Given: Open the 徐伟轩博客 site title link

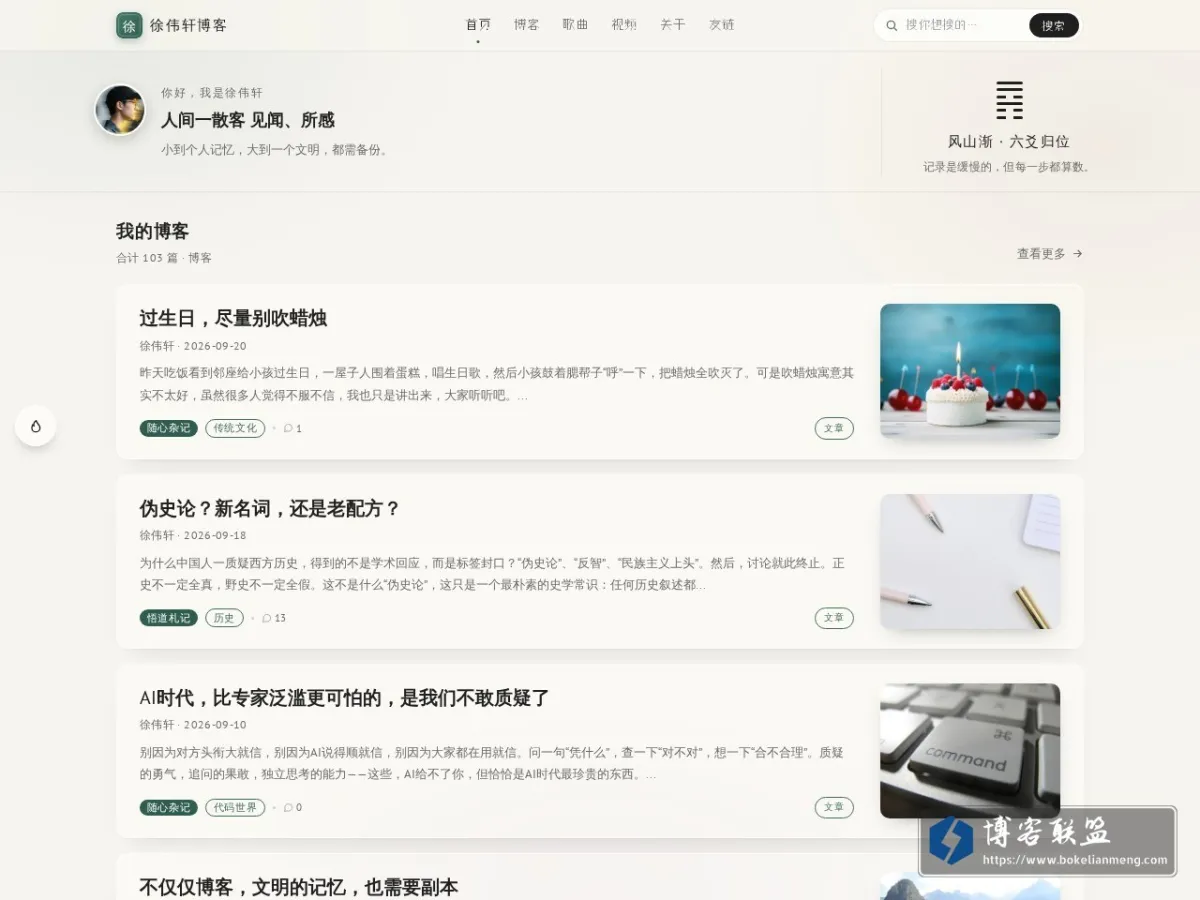Looking at the screenshot, I should pos(188,26).
